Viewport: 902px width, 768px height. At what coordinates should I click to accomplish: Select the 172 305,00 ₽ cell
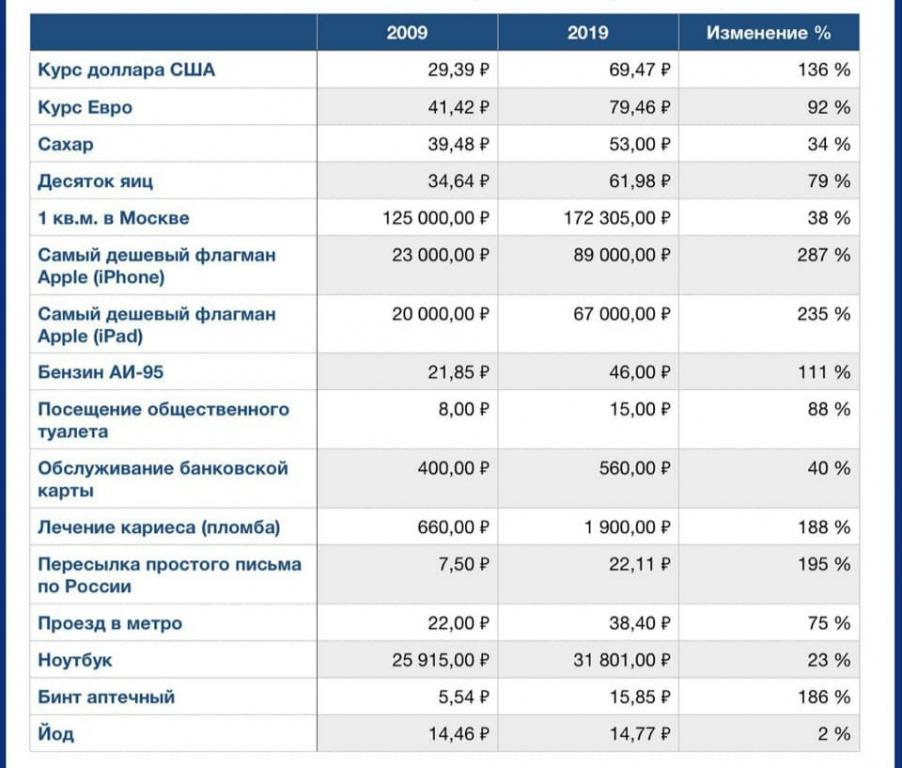tap(588, 218)
